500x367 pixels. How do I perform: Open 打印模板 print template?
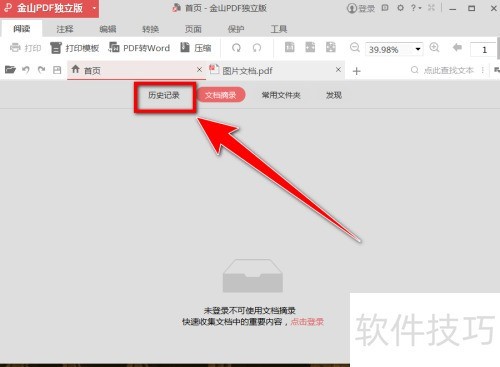pyautogui.click(x=75, y=48)
